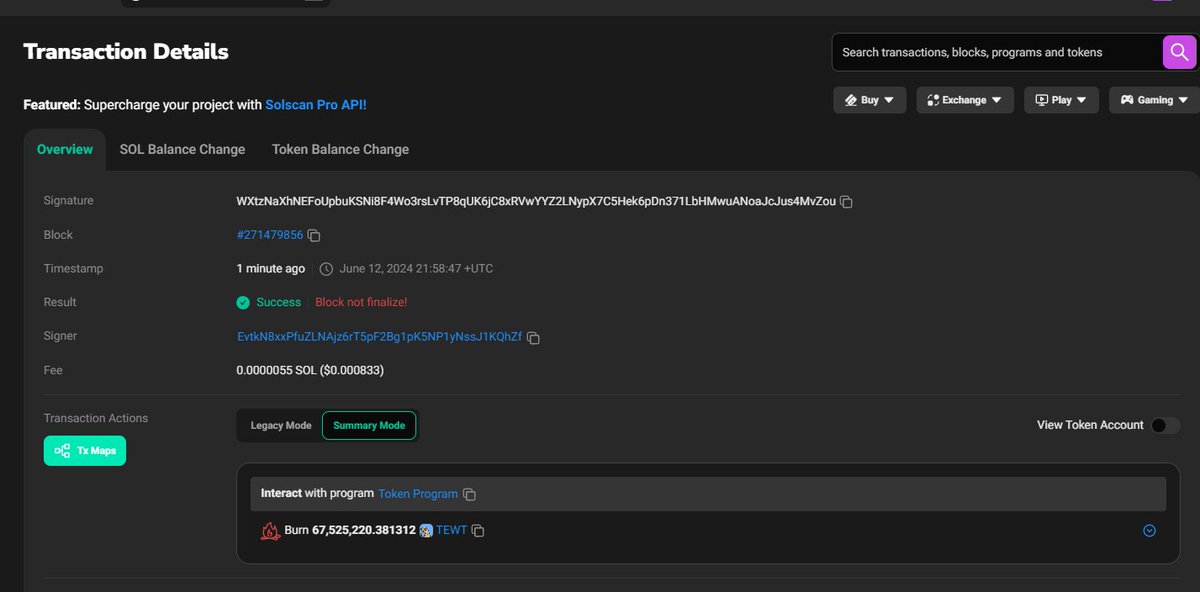
Task: Copy the signer address
Action: point(533,338)
